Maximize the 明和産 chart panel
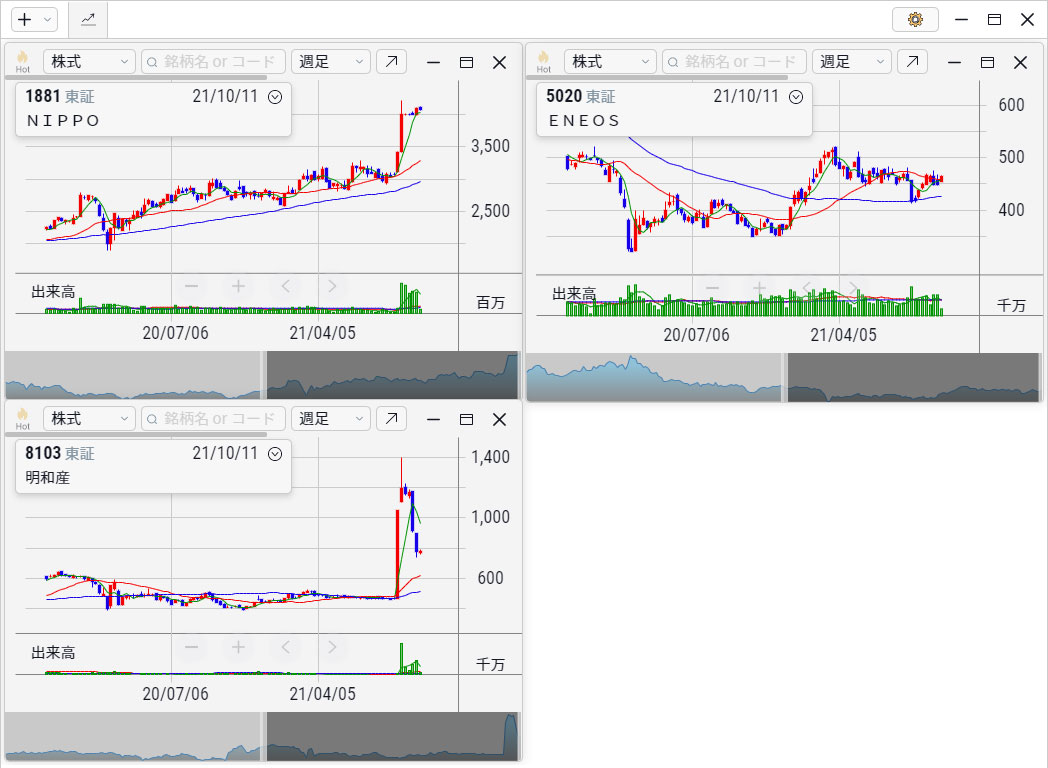 (467, 419)
